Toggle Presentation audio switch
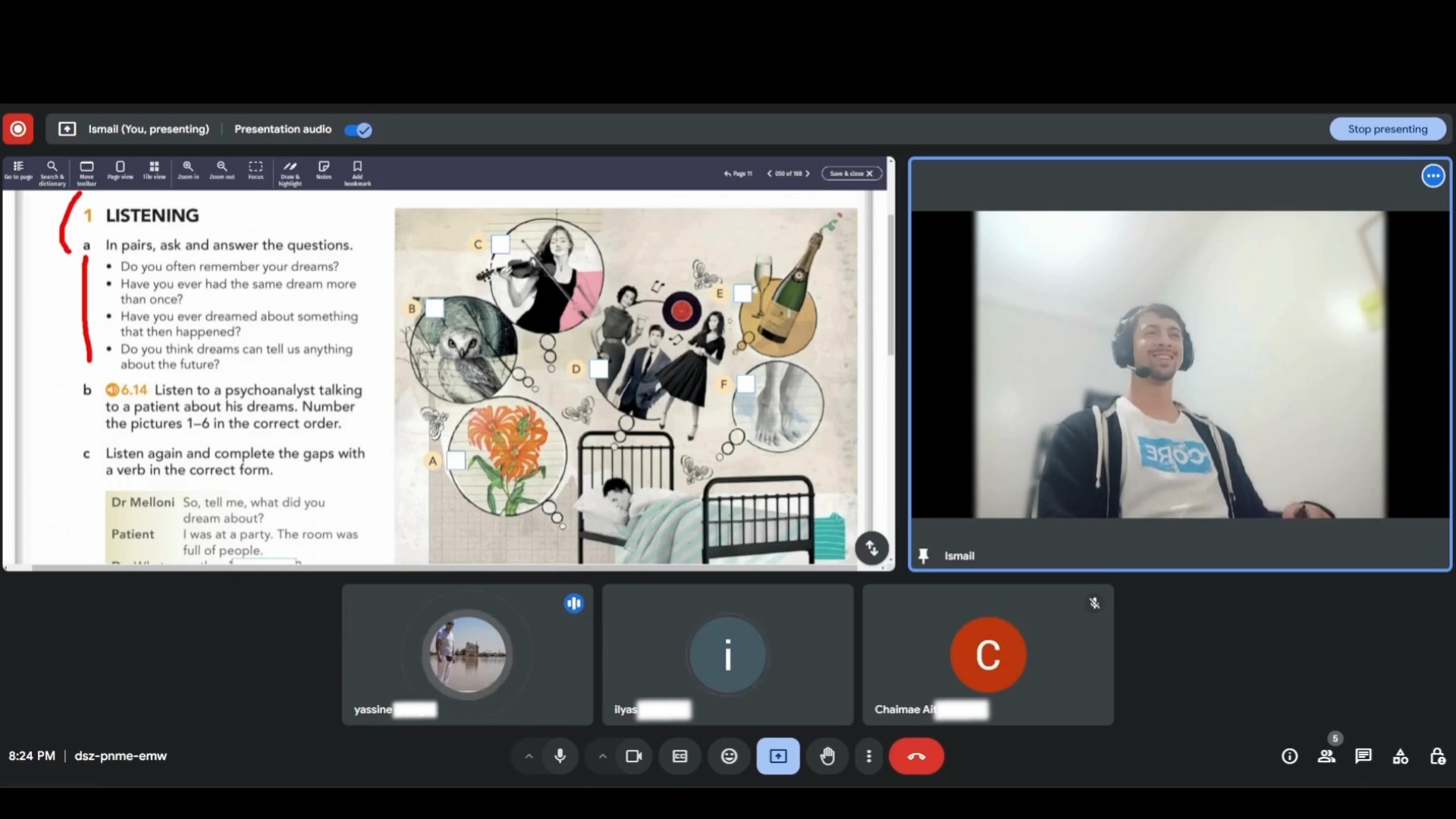This screenshot has height=819, width=1456. pos(358,130)
